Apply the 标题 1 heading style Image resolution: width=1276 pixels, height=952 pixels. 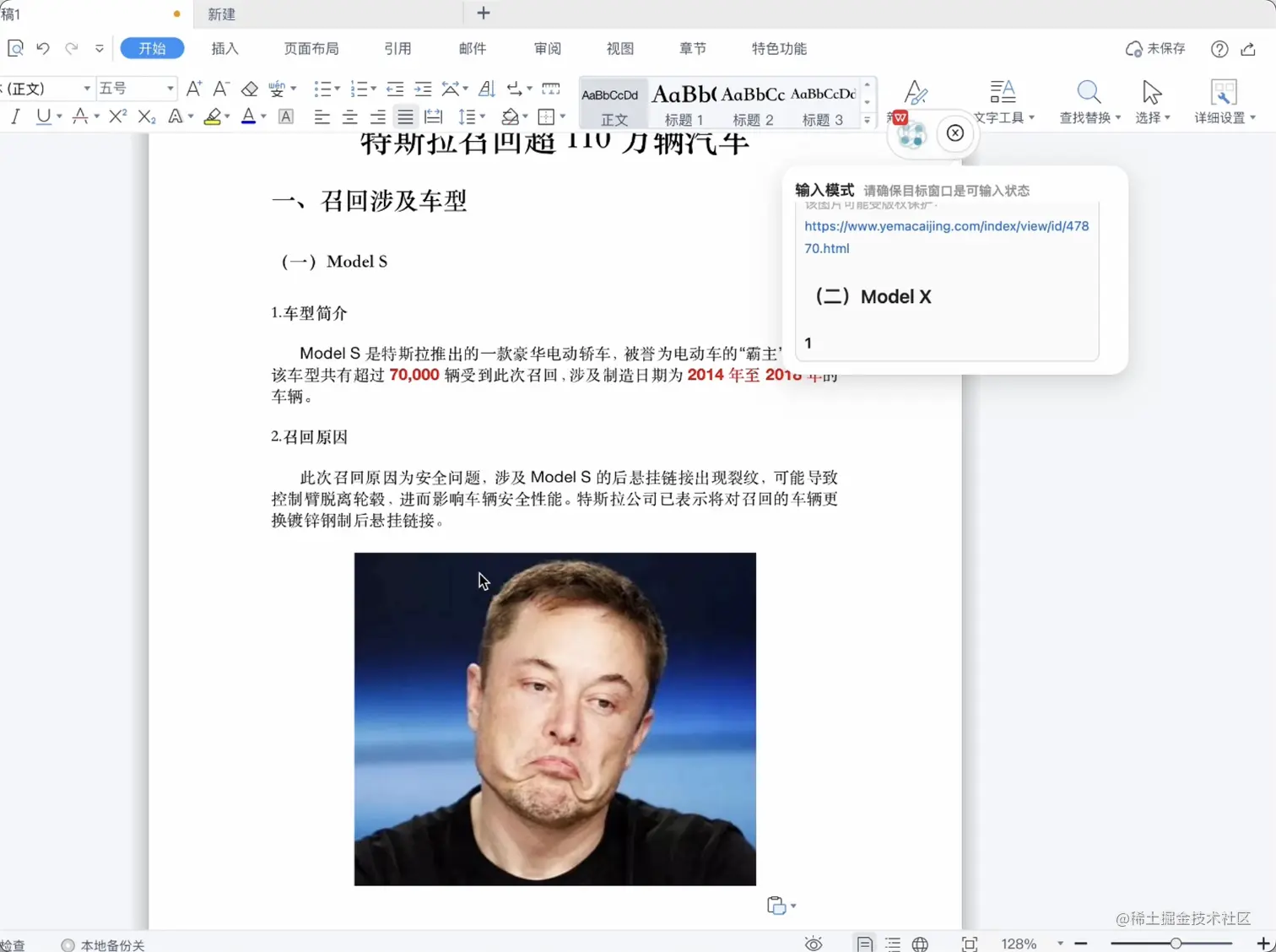point(684,104)
